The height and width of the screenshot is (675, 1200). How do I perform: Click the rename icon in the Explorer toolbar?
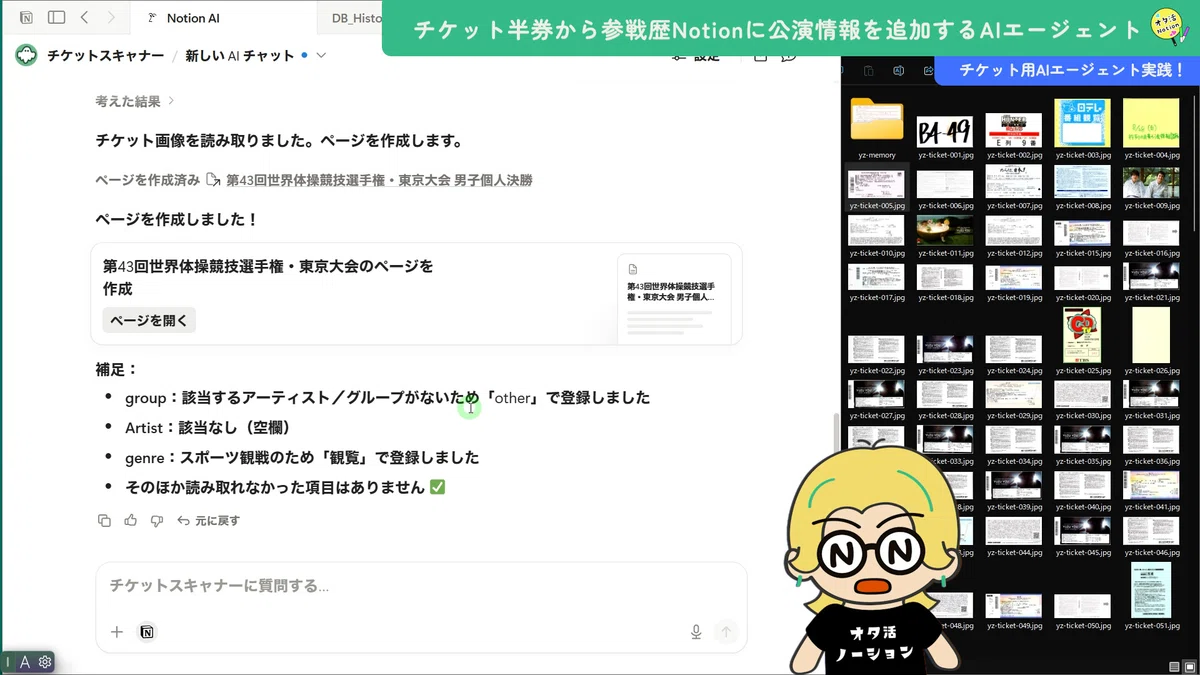coord(899,71)
